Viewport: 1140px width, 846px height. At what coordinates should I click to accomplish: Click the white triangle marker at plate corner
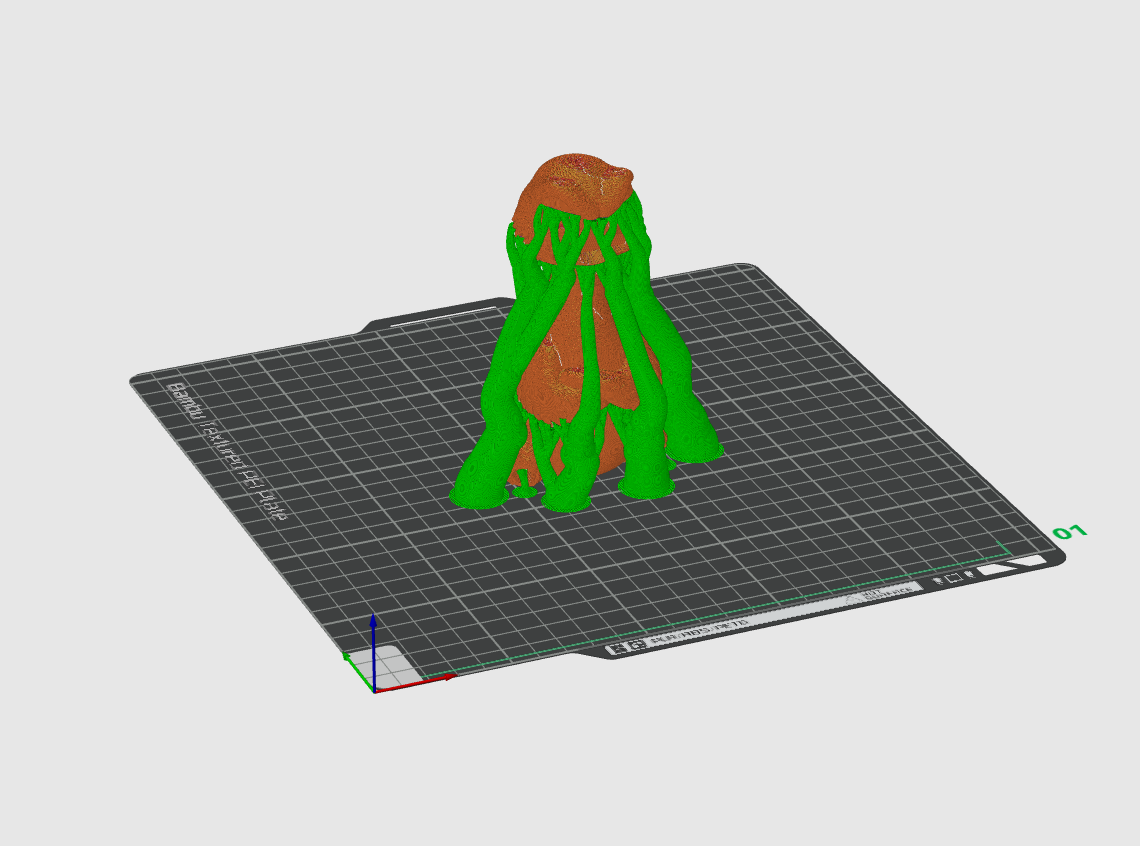click(x=995, y=569)
